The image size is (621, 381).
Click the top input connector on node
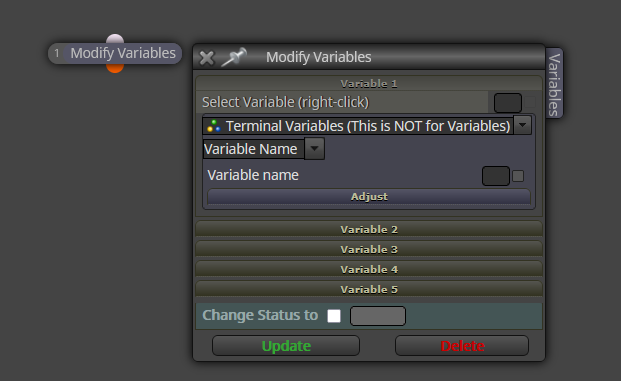tap(115, 38)
